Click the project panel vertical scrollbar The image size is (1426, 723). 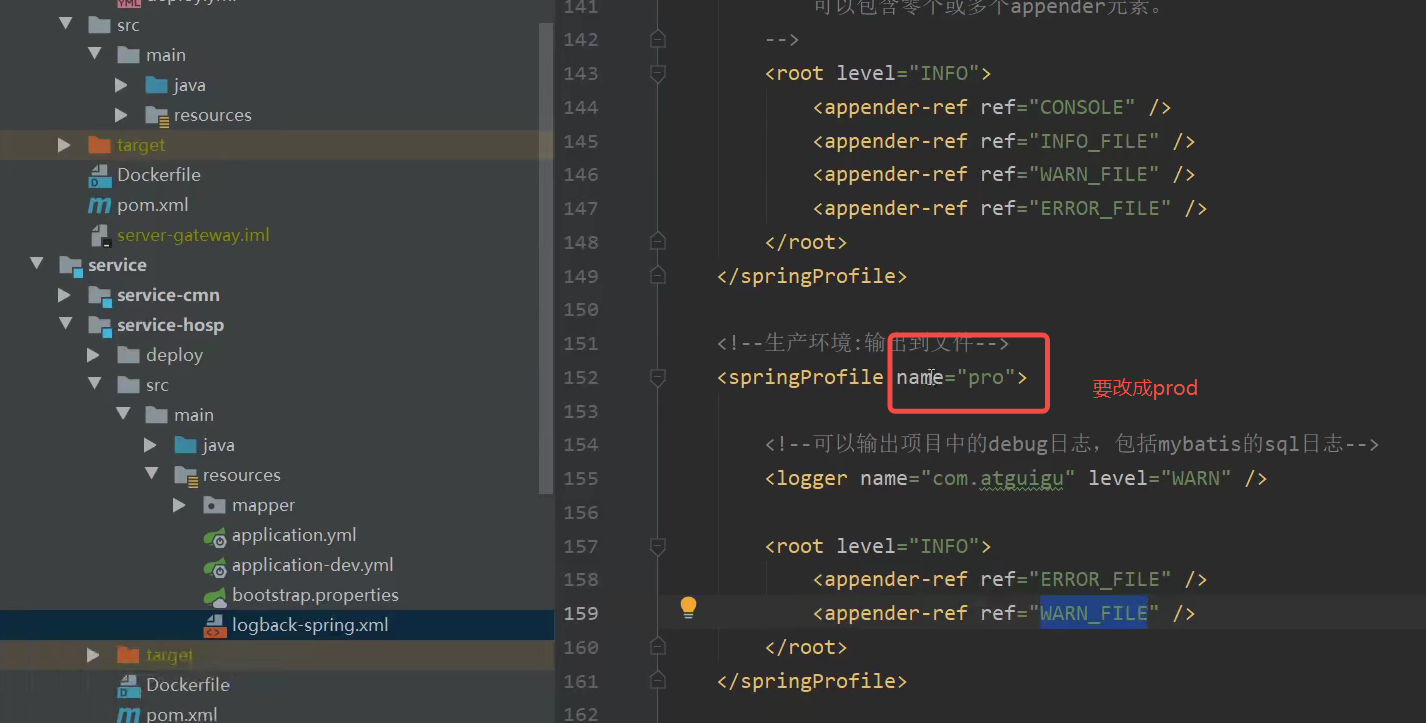click(546, 258)
